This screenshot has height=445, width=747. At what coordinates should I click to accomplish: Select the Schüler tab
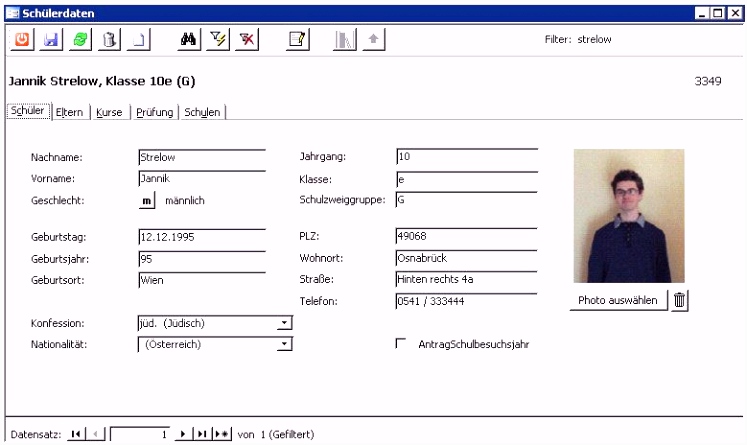click(28, 111)
